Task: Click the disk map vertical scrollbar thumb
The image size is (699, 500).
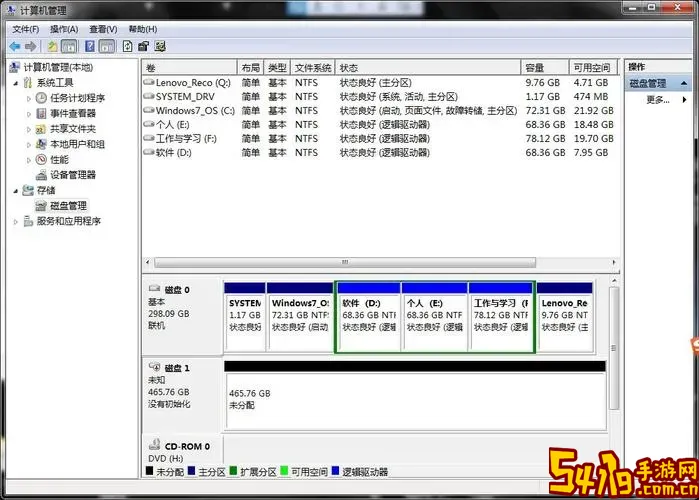Action: 614,348
